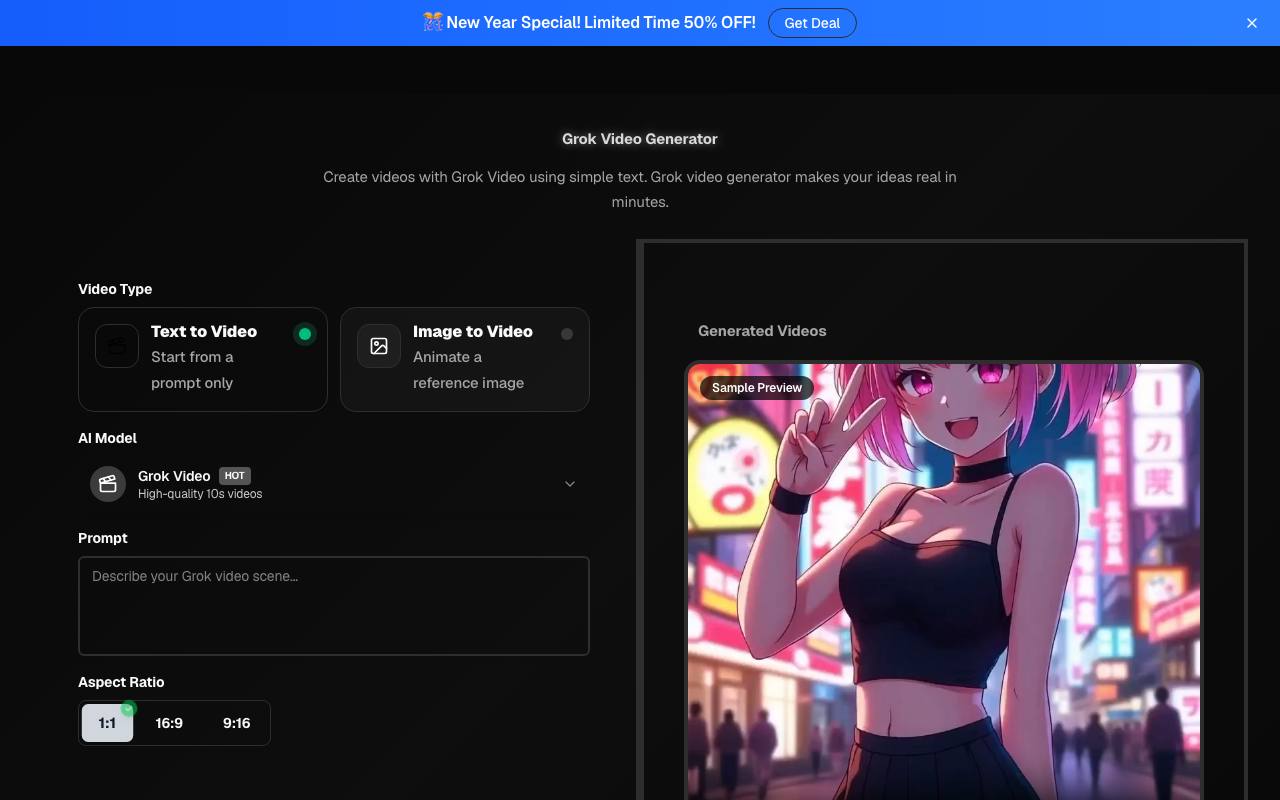Screen dimensions: 1280x800
Task: Click the picture icon in Image to Video card
Action: 379,346
